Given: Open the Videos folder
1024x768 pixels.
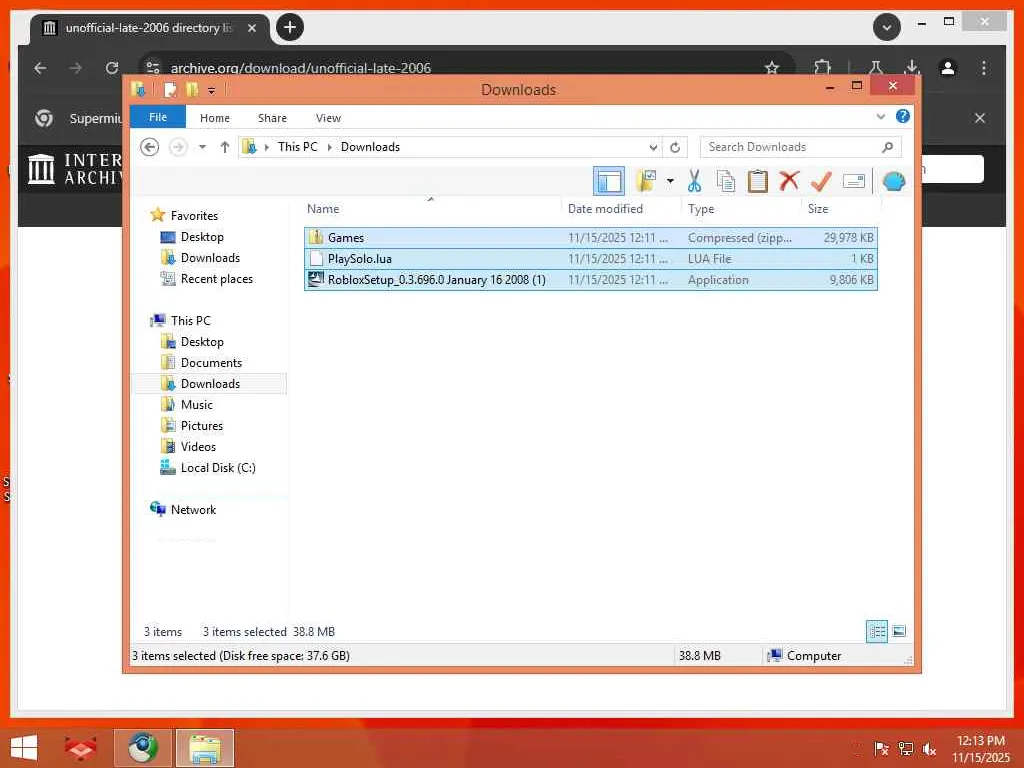Looking at the screenshot, I should 198,447.
